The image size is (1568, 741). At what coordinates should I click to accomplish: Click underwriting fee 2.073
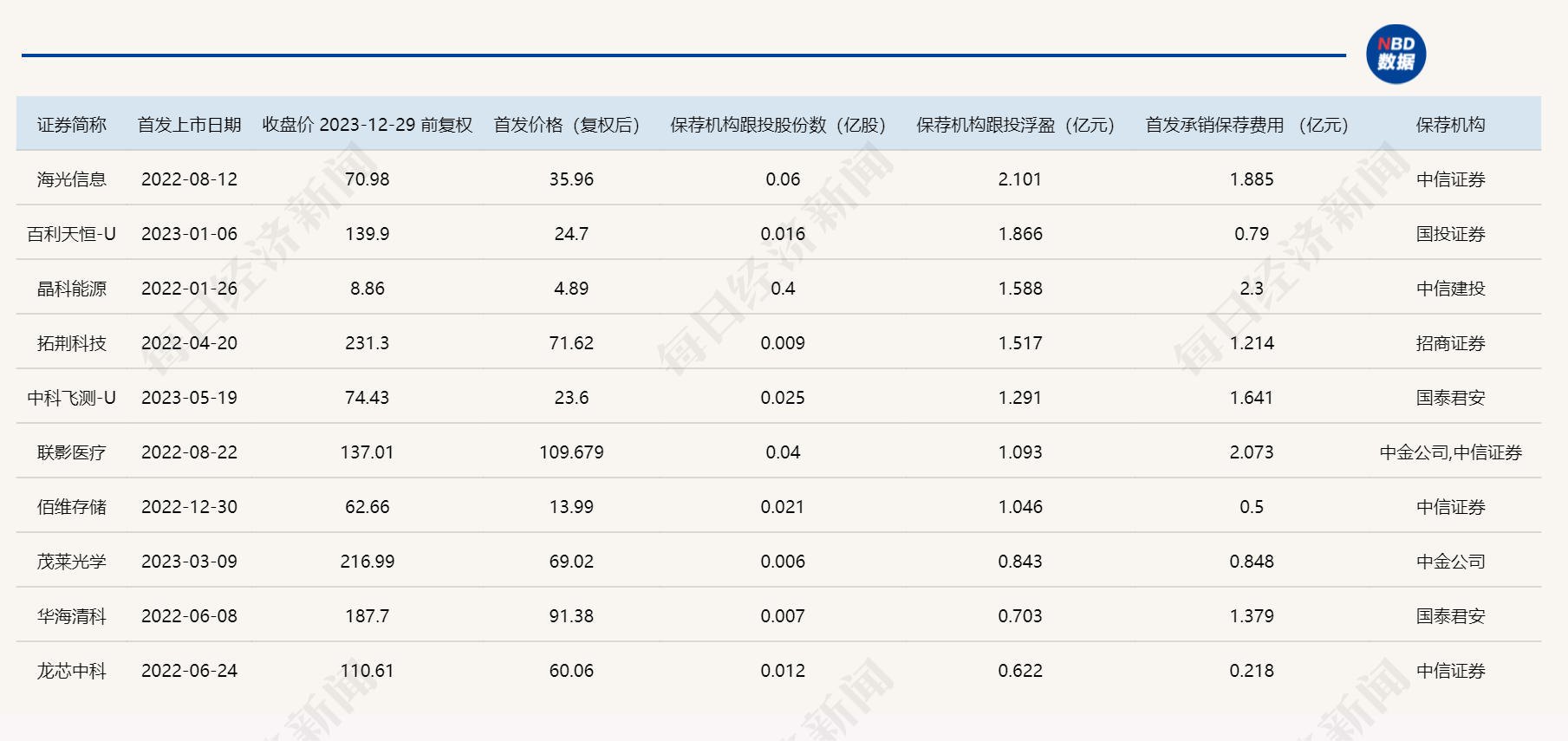1252,452
